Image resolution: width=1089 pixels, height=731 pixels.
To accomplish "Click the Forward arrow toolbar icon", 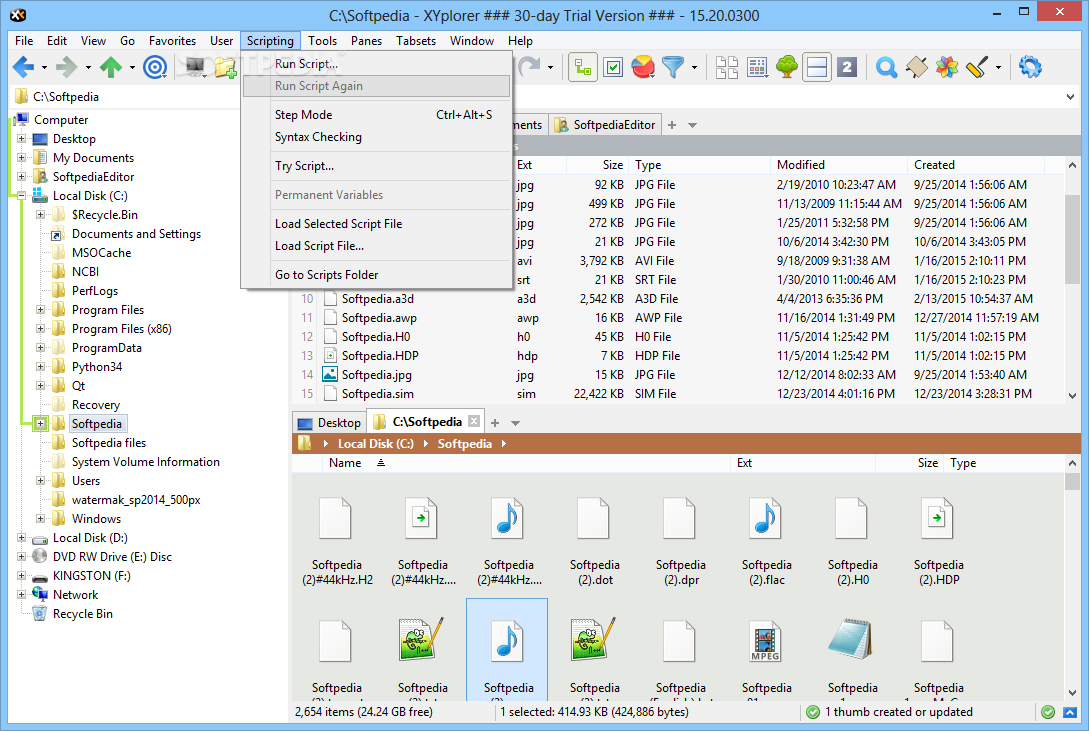I will pos(67,67).
